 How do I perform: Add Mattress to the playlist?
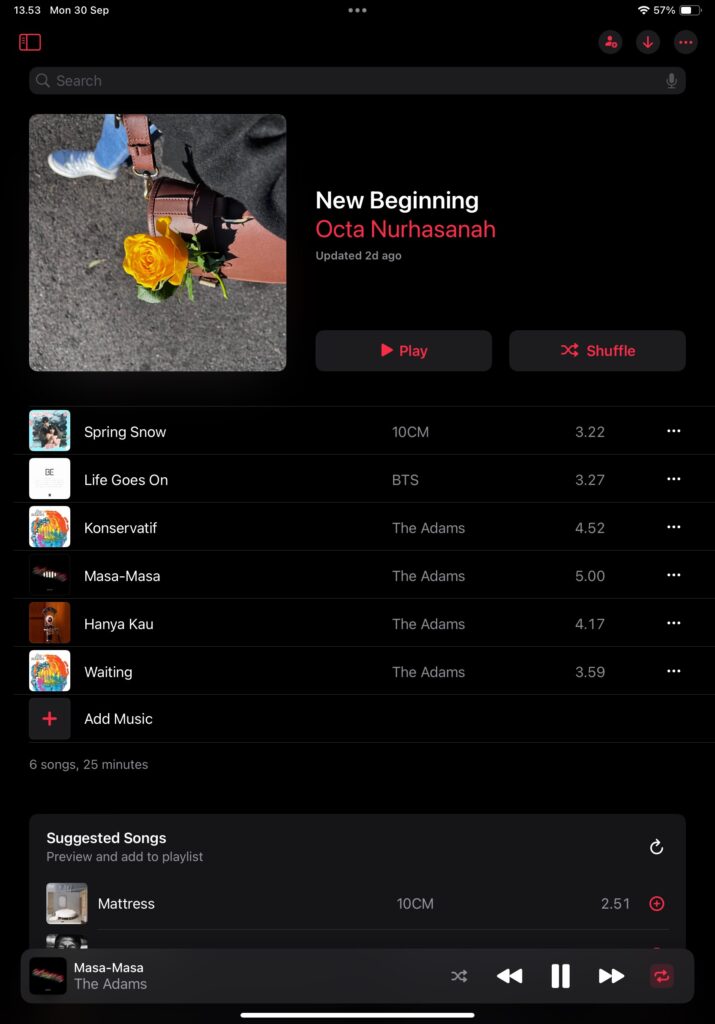pyautogui.click(x=657, y=903)
